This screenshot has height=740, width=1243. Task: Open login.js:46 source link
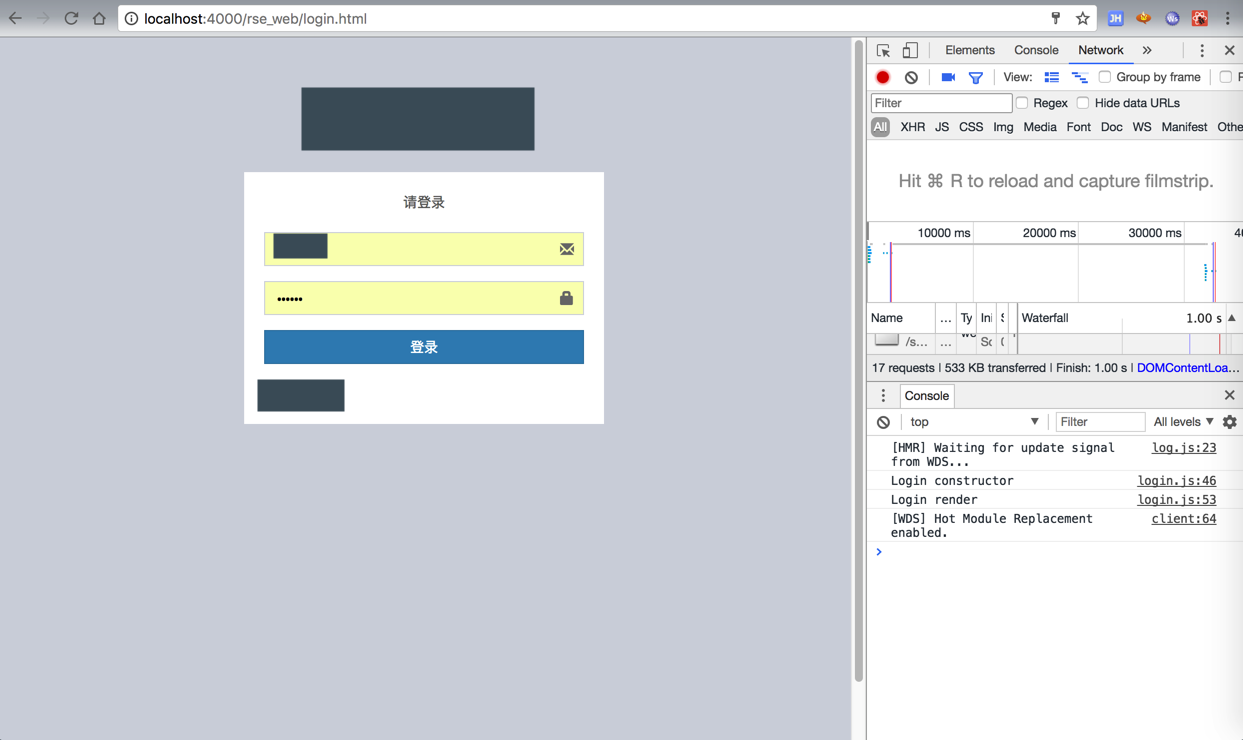pyautogui.click(x=1177, y=481)
